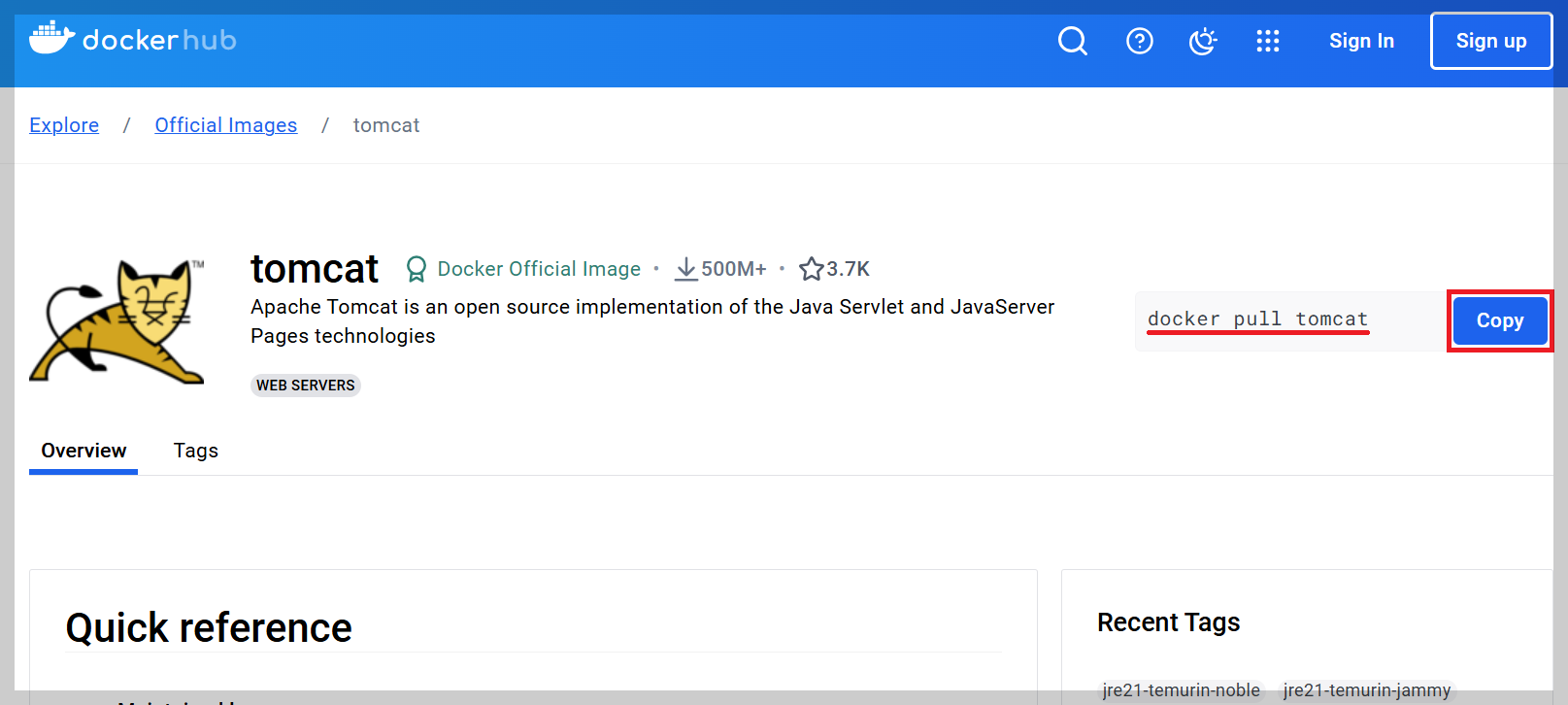
Task: Open the apps grid menu icon
Action: pyautogui.click(x=1268, y=41)
